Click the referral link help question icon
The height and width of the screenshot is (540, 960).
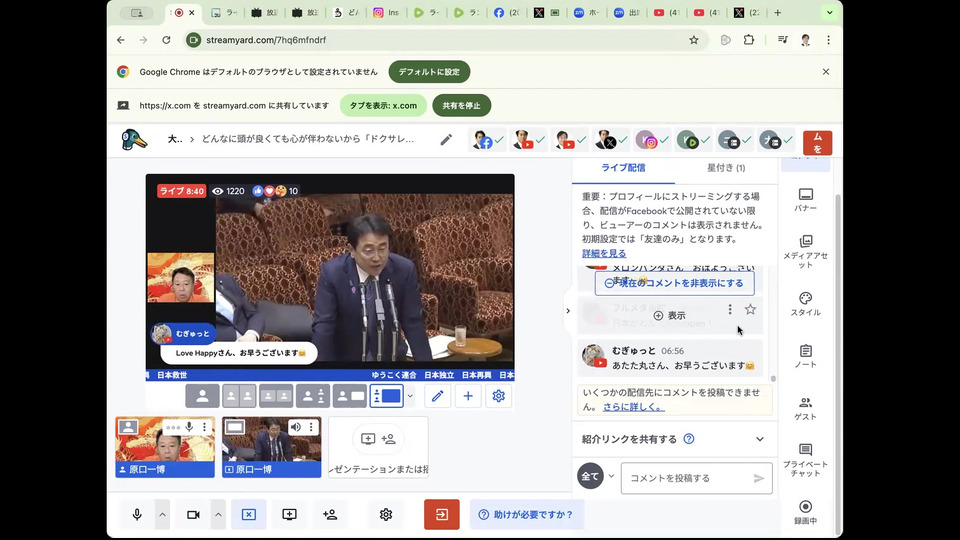[689, 439]
